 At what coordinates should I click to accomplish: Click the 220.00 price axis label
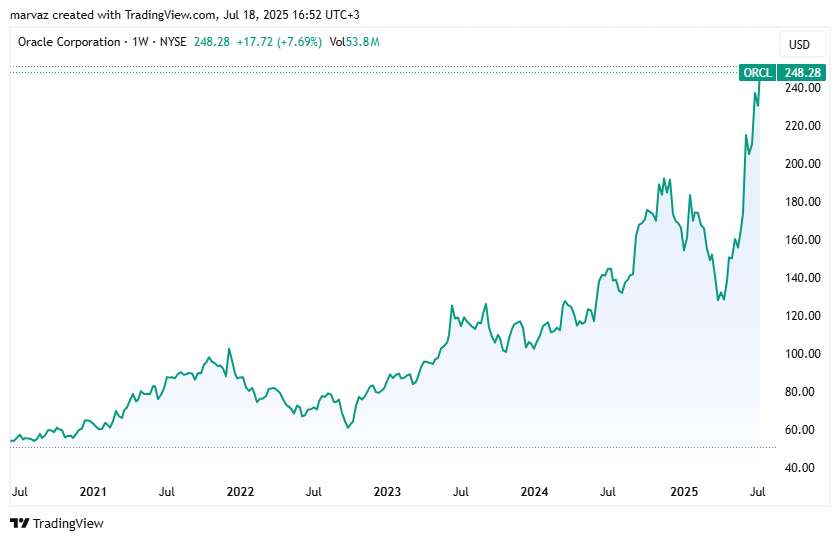pyautogui.click(x=802, y=126)
